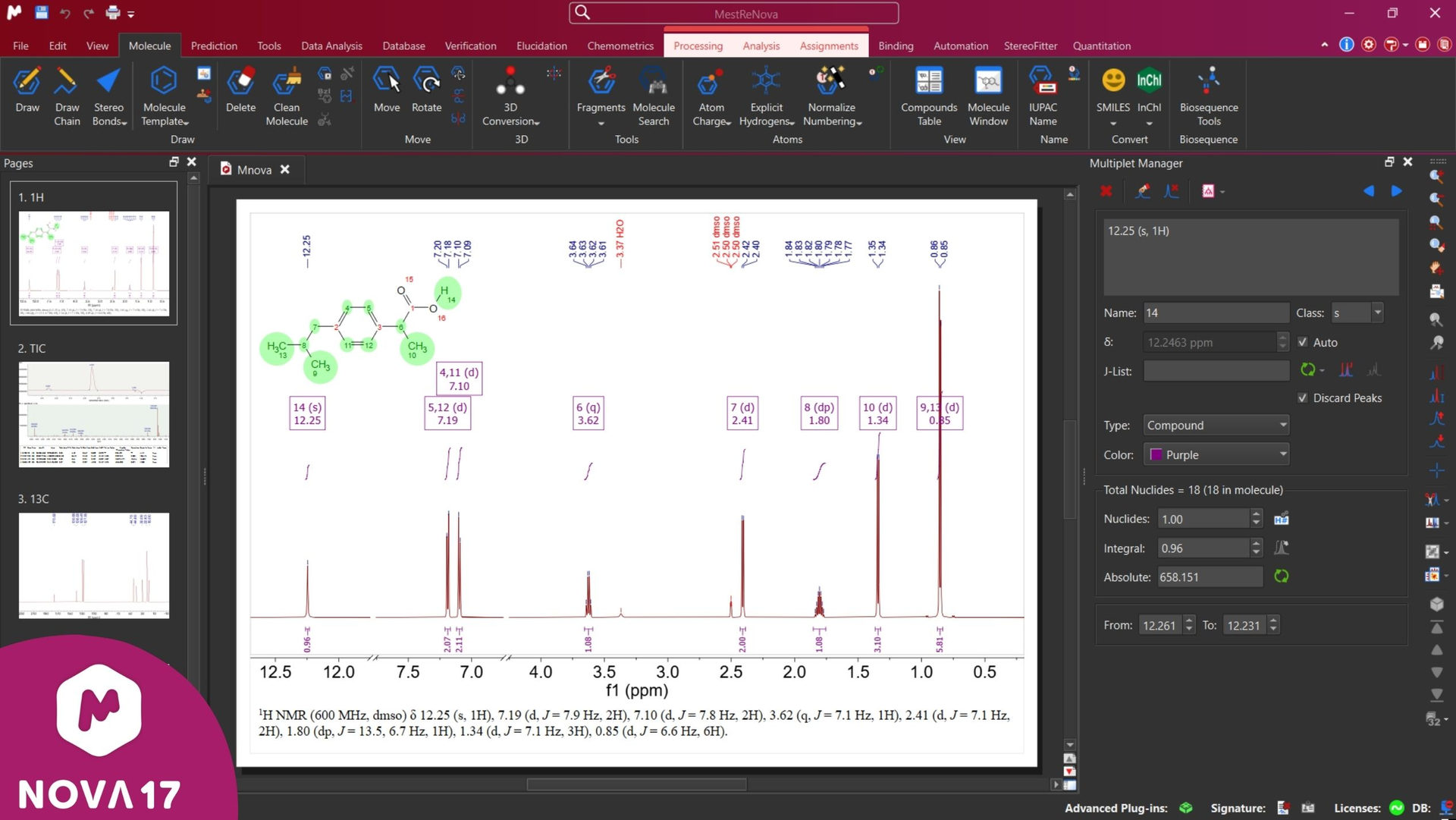Open the File menu

tap(20, 46)
